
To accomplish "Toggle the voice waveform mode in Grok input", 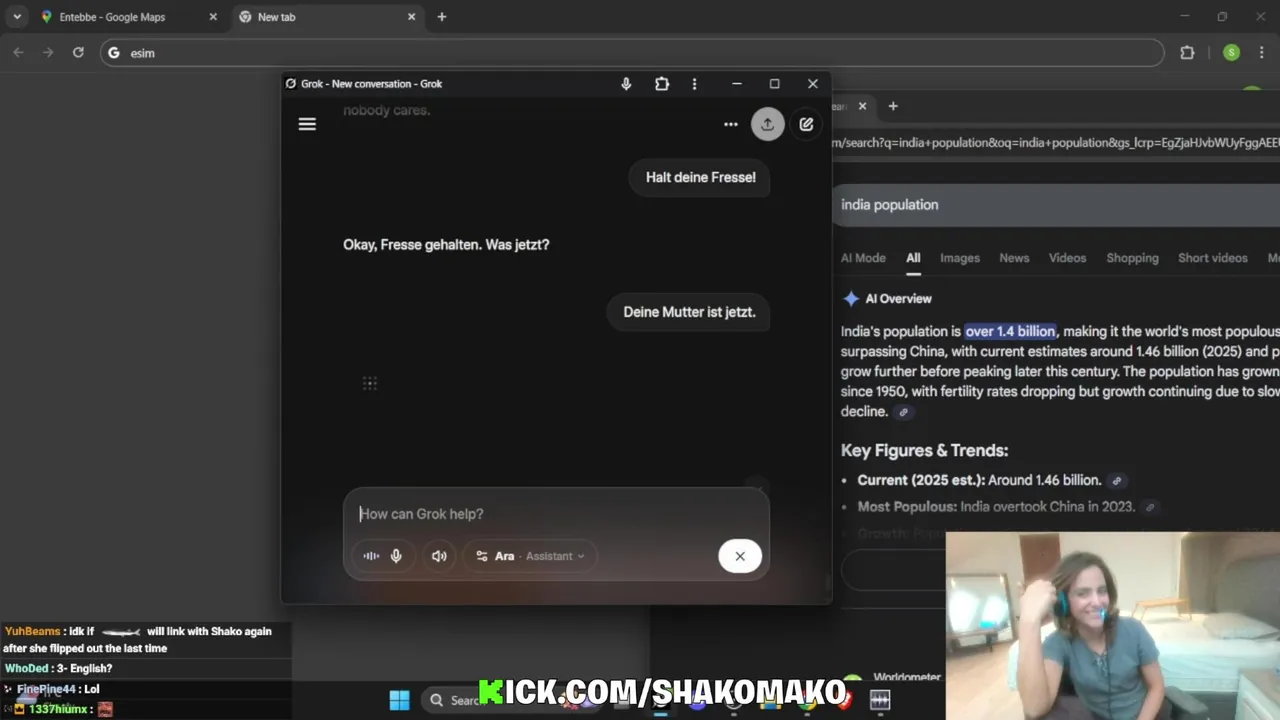I will pyautogui.click(x=371, y=556).
